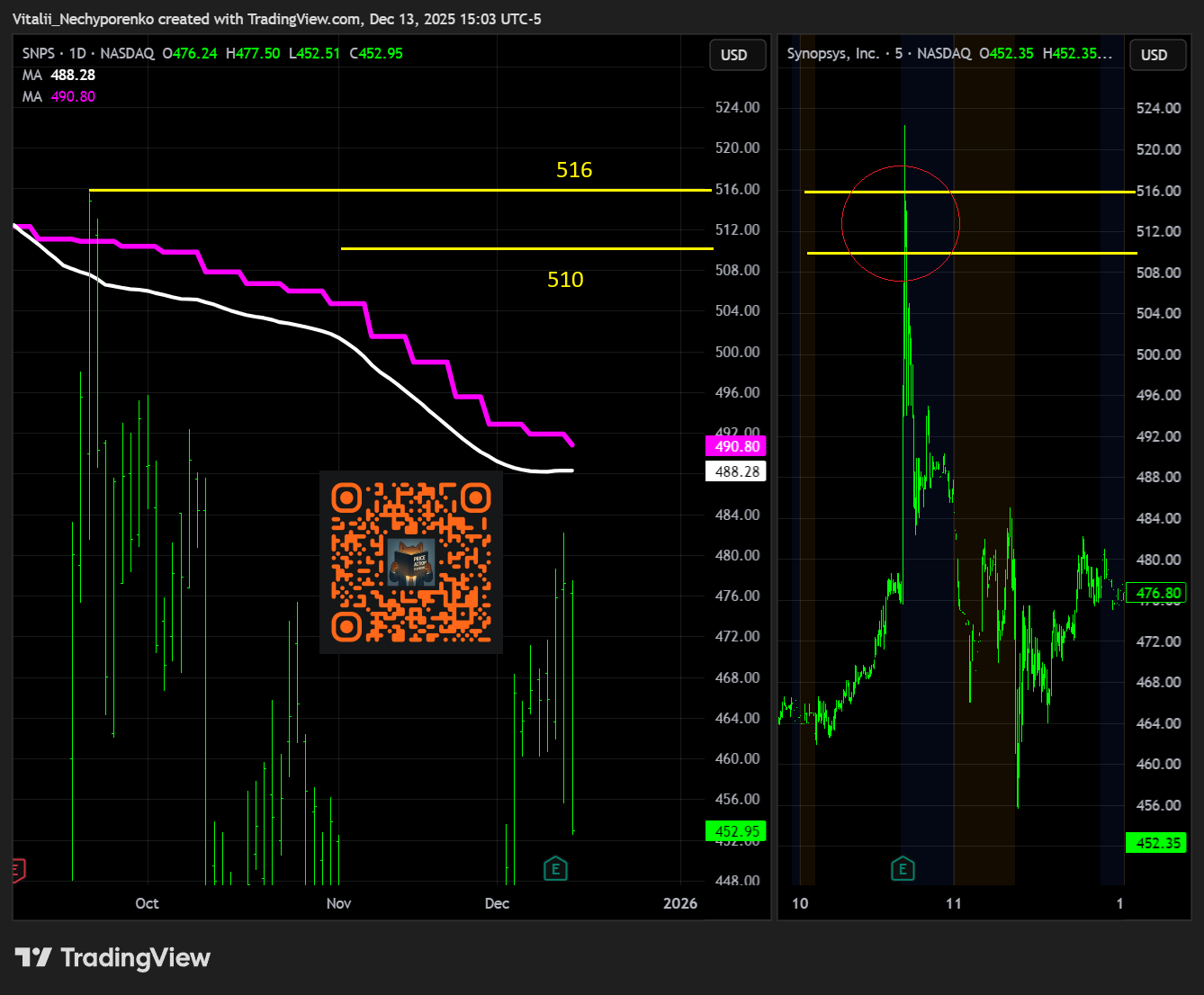Click 468.00 on the 5-minute chart price scale
Image resolution: width=1204 pixels, height=995 pixels.
pyautogui.click(x=1159, y=682)
